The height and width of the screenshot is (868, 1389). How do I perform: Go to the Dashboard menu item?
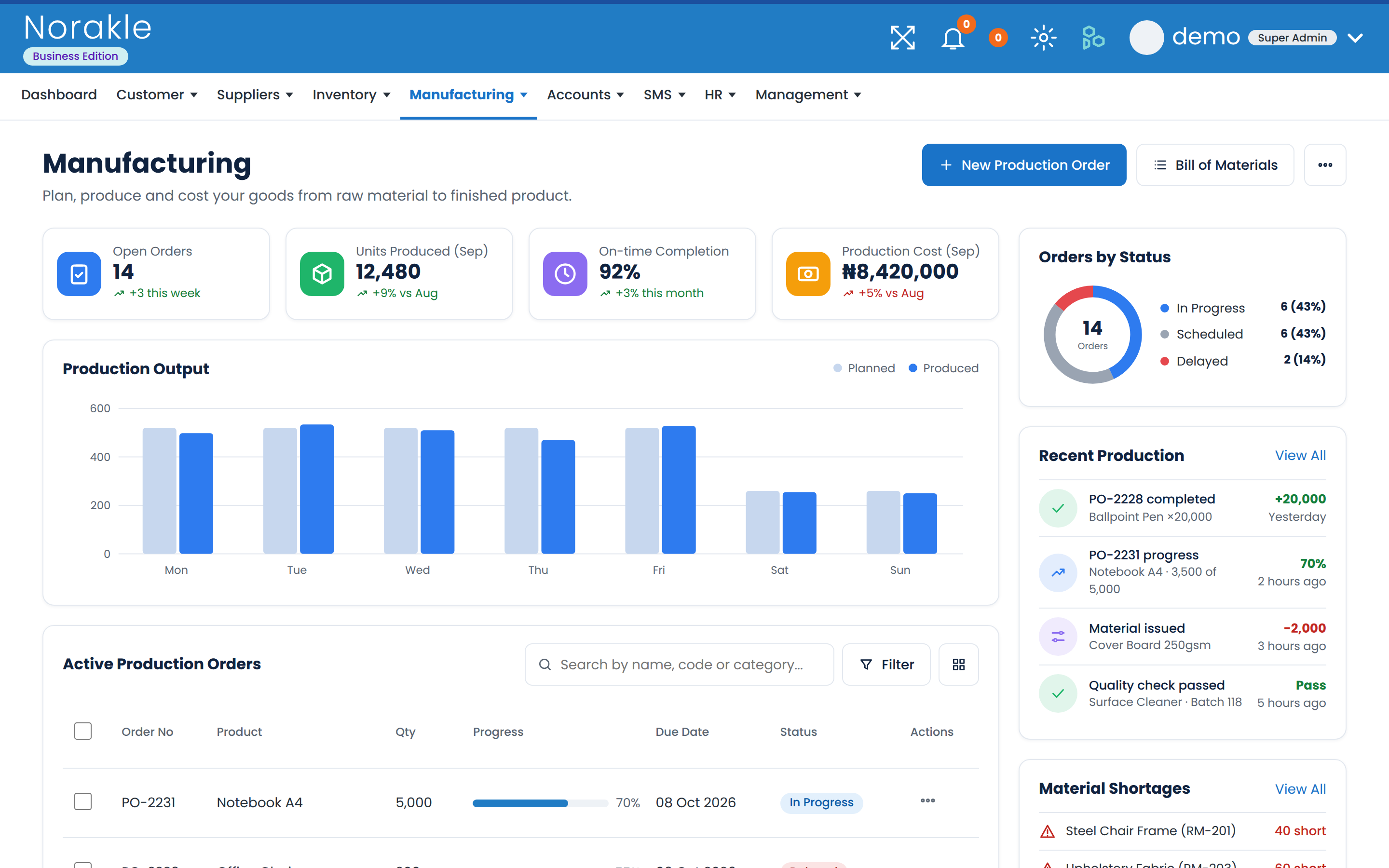pyautogui.click(x=59, y=95)
